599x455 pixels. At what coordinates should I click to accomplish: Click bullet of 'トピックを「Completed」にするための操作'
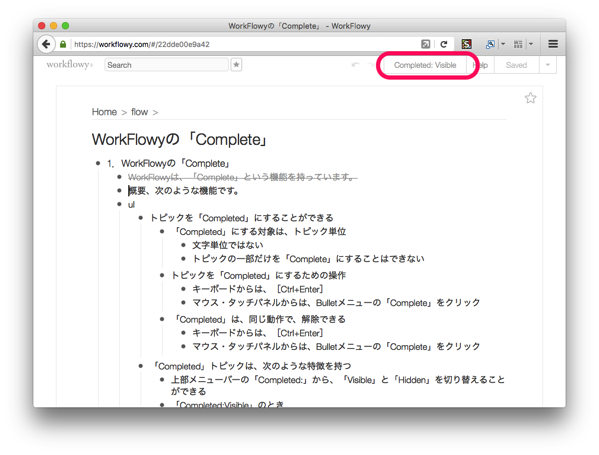[x=162, y=275]
